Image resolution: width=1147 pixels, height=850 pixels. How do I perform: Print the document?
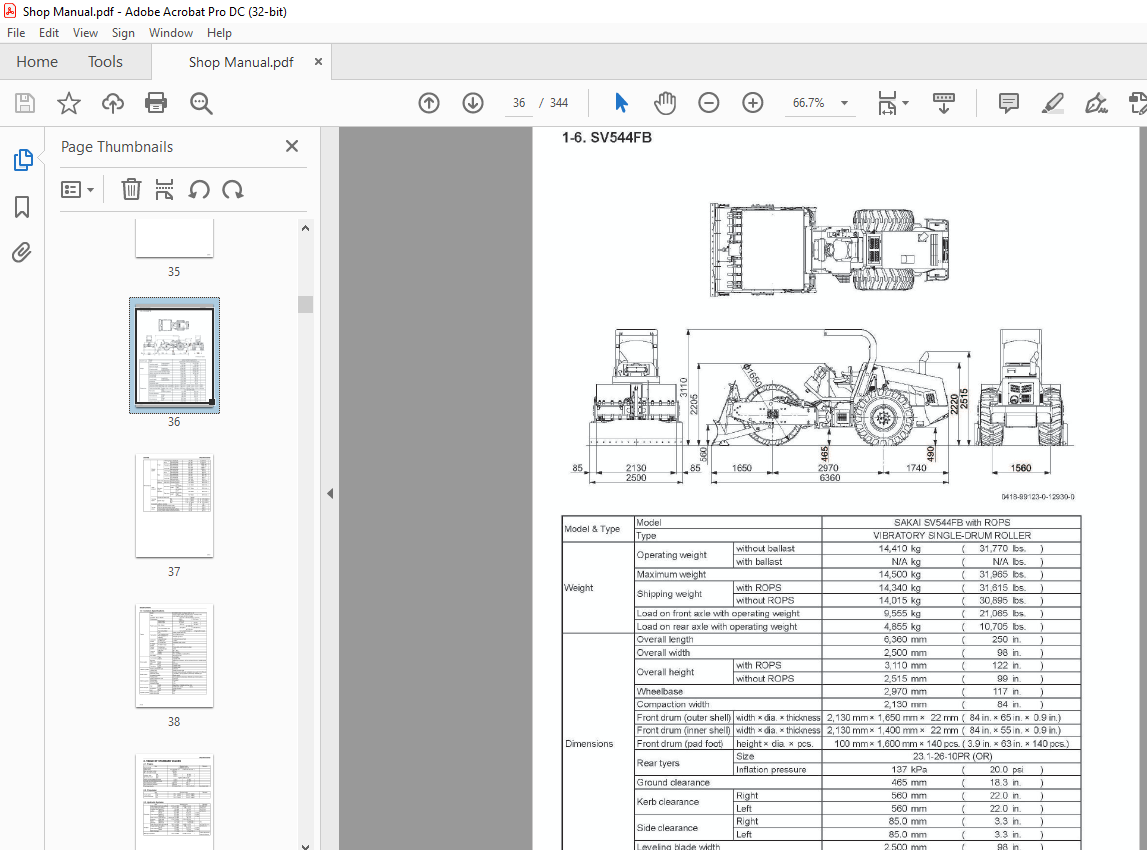point(156,103)
